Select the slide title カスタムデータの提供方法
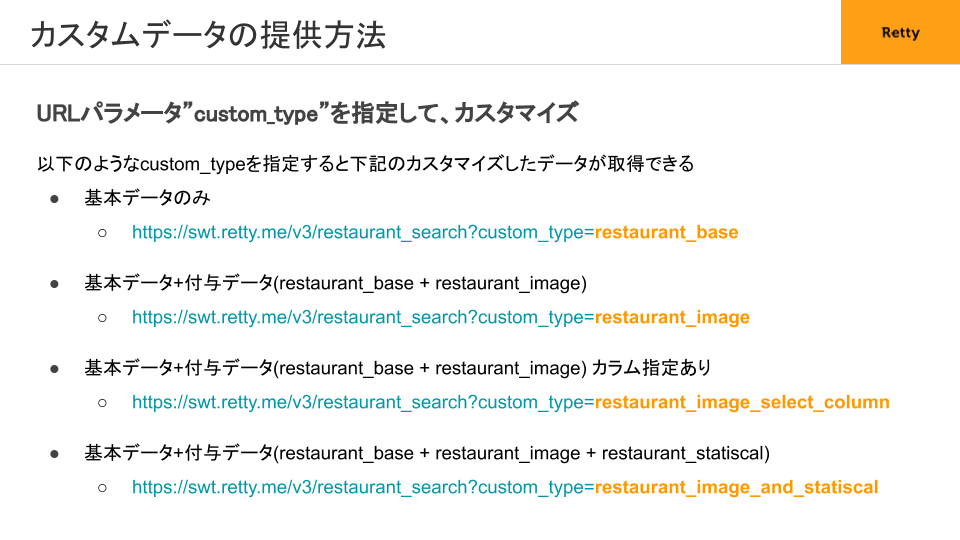This screenshot has width=960, height=540. 208,35
